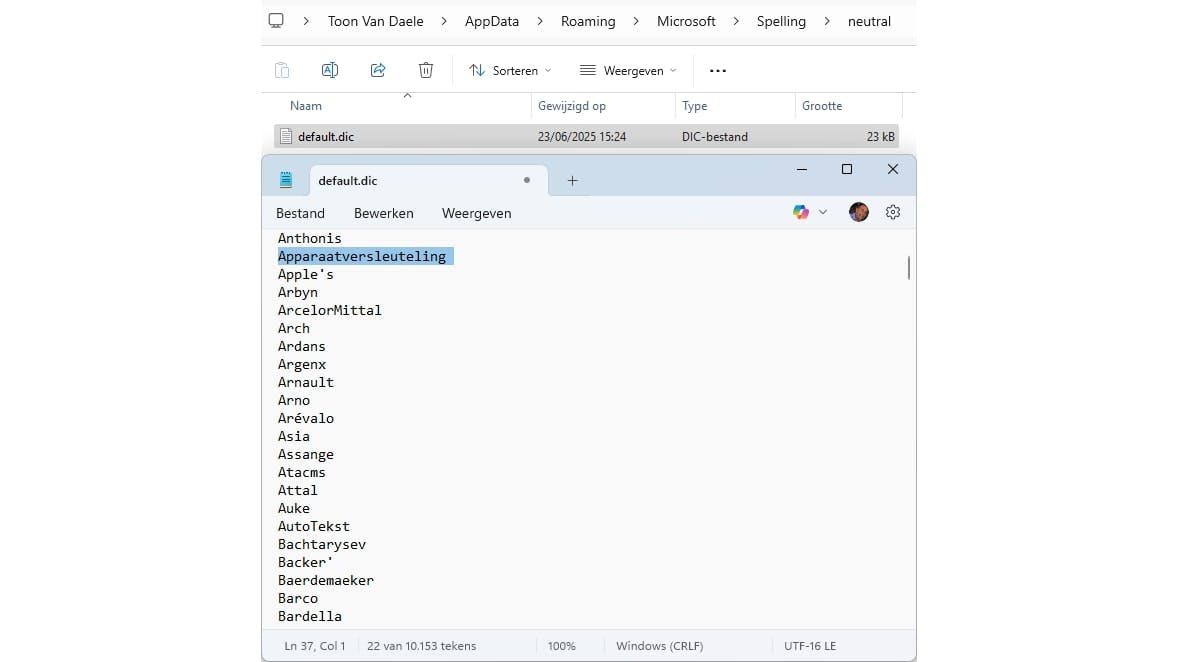Click the line ArcelorMittal
The width and height of the screenshot is (1177, 662).
(330, 311)
